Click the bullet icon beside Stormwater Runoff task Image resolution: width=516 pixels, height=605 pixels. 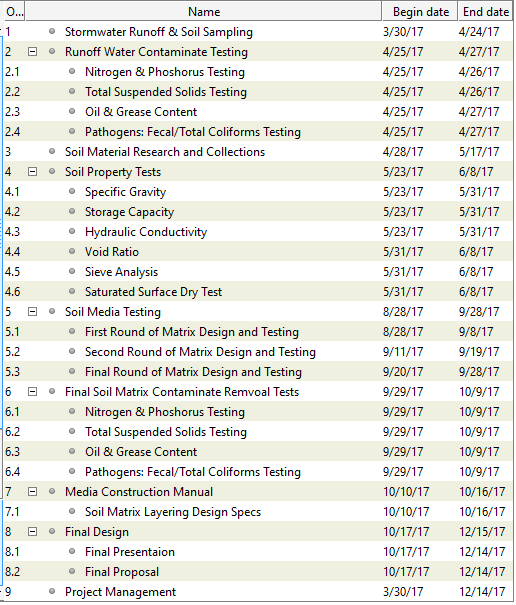click(52, 32)
